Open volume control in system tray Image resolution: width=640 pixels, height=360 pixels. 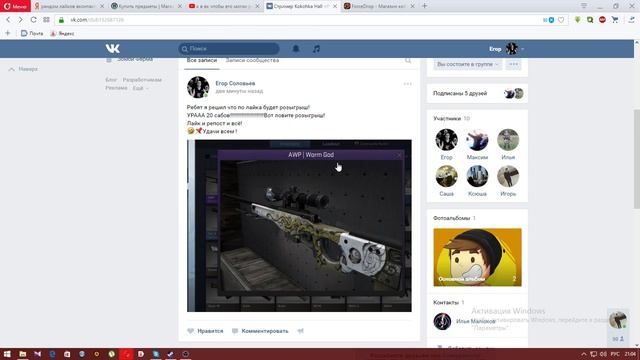point(603,354)
